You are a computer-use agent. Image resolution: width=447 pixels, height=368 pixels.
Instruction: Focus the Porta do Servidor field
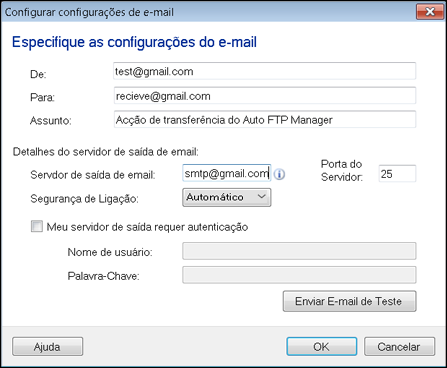[397, 174]
